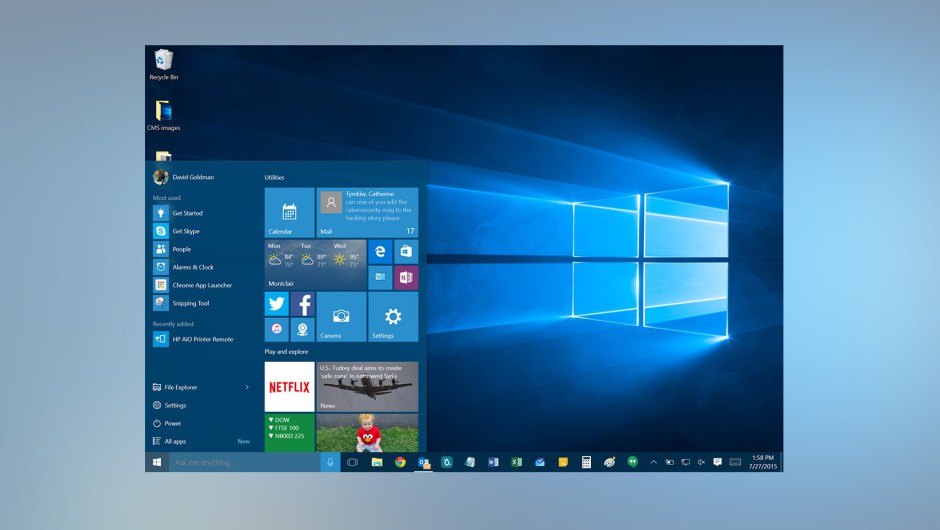
Task: Click Power in the Start menu
Action: (173, 423)
